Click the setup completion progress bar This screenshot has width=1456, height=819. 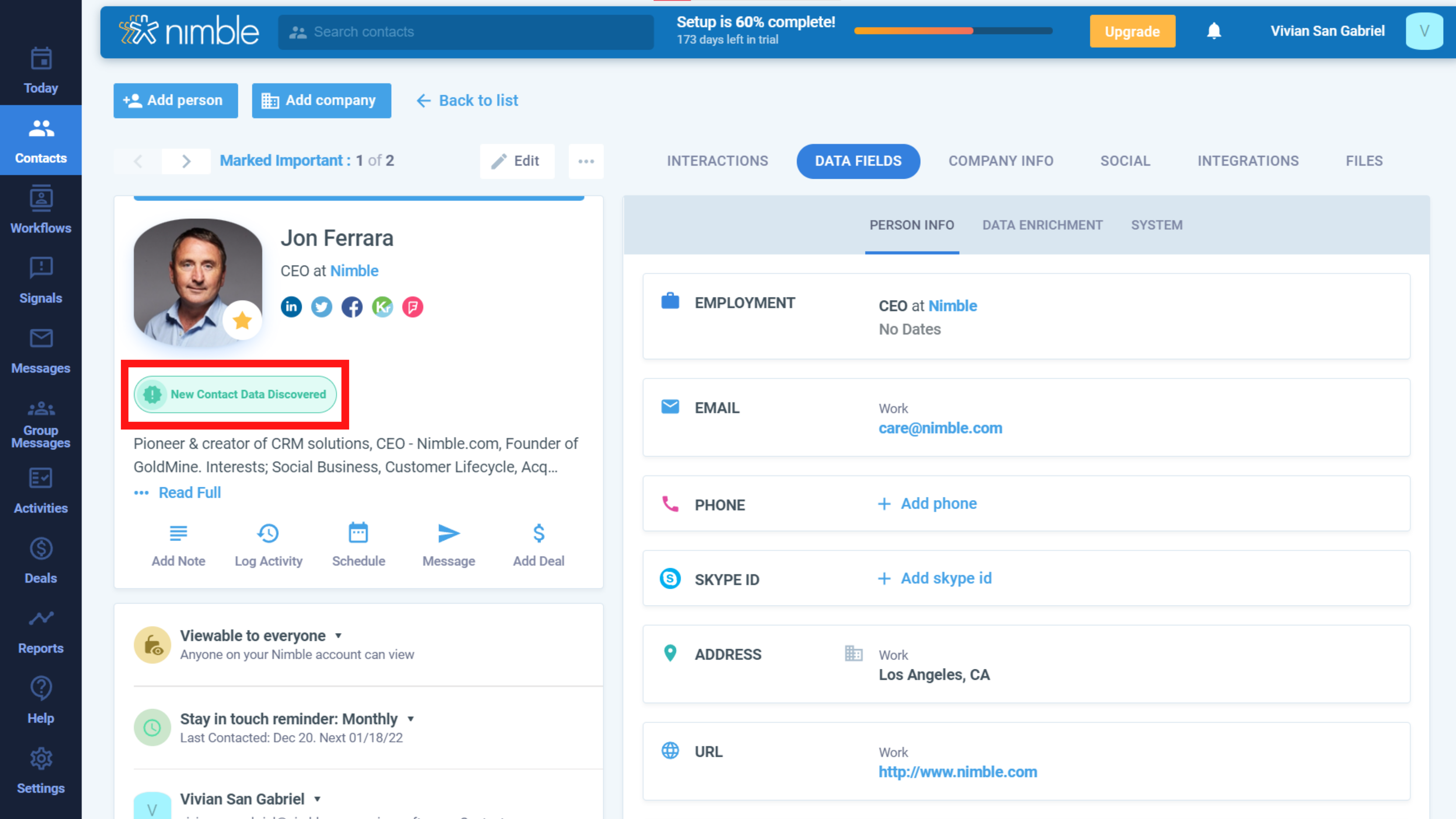[953, 31]
